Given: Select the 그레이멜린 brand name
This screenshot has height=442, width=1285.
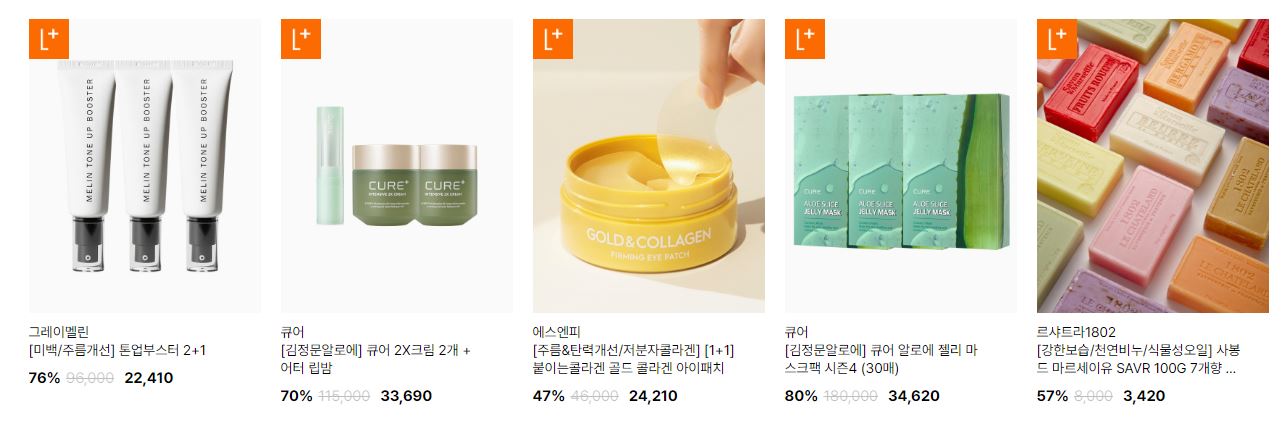Looking at the screenshot, I should 59,332.
